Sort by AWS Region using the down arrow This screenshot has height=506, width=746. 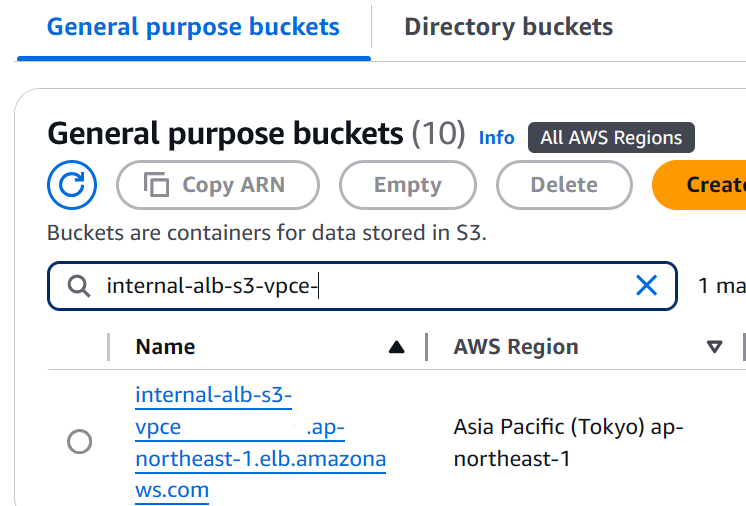(714, 347)
